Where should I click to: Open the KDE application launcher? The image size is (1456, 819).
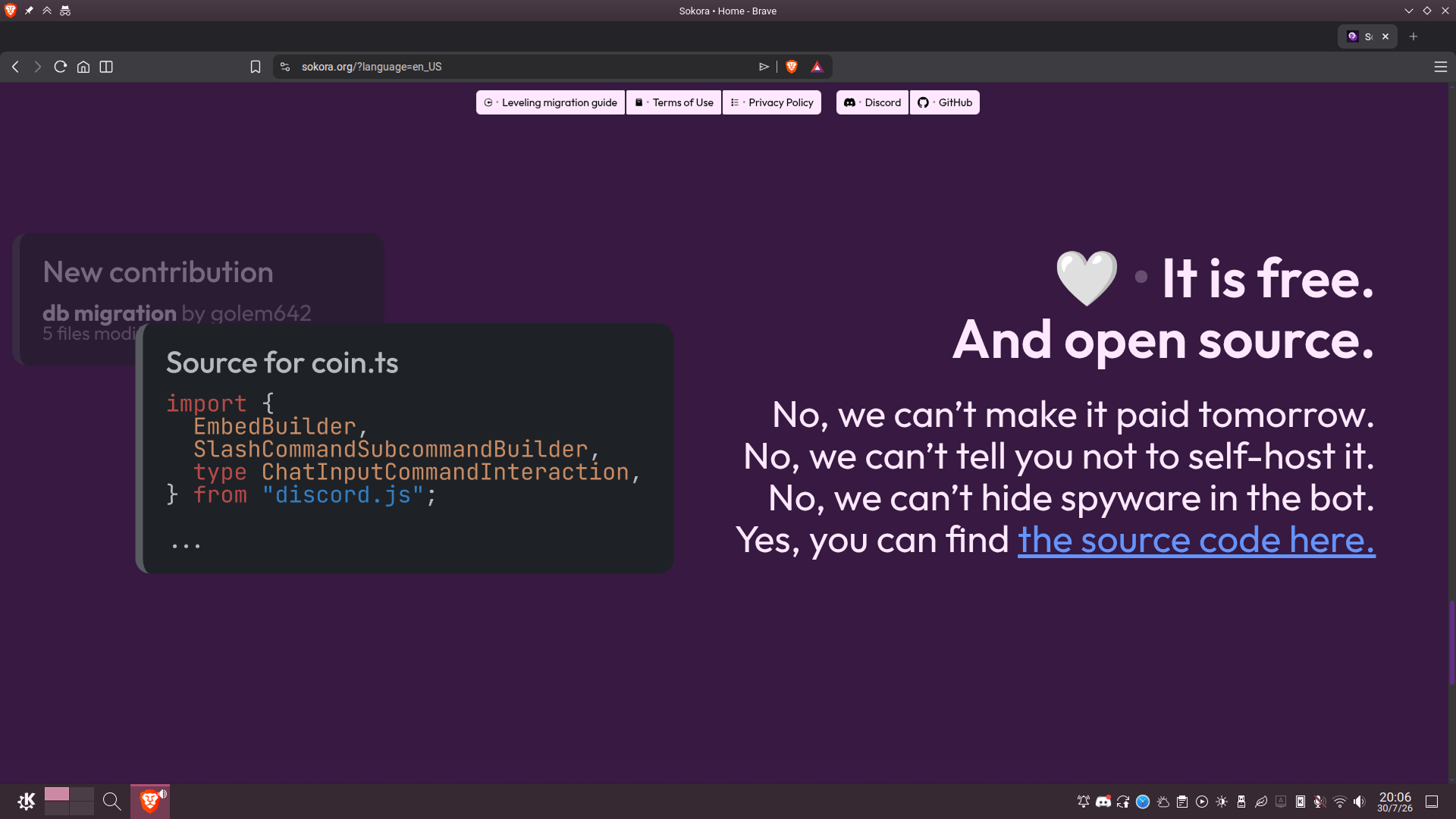(27, 801)
